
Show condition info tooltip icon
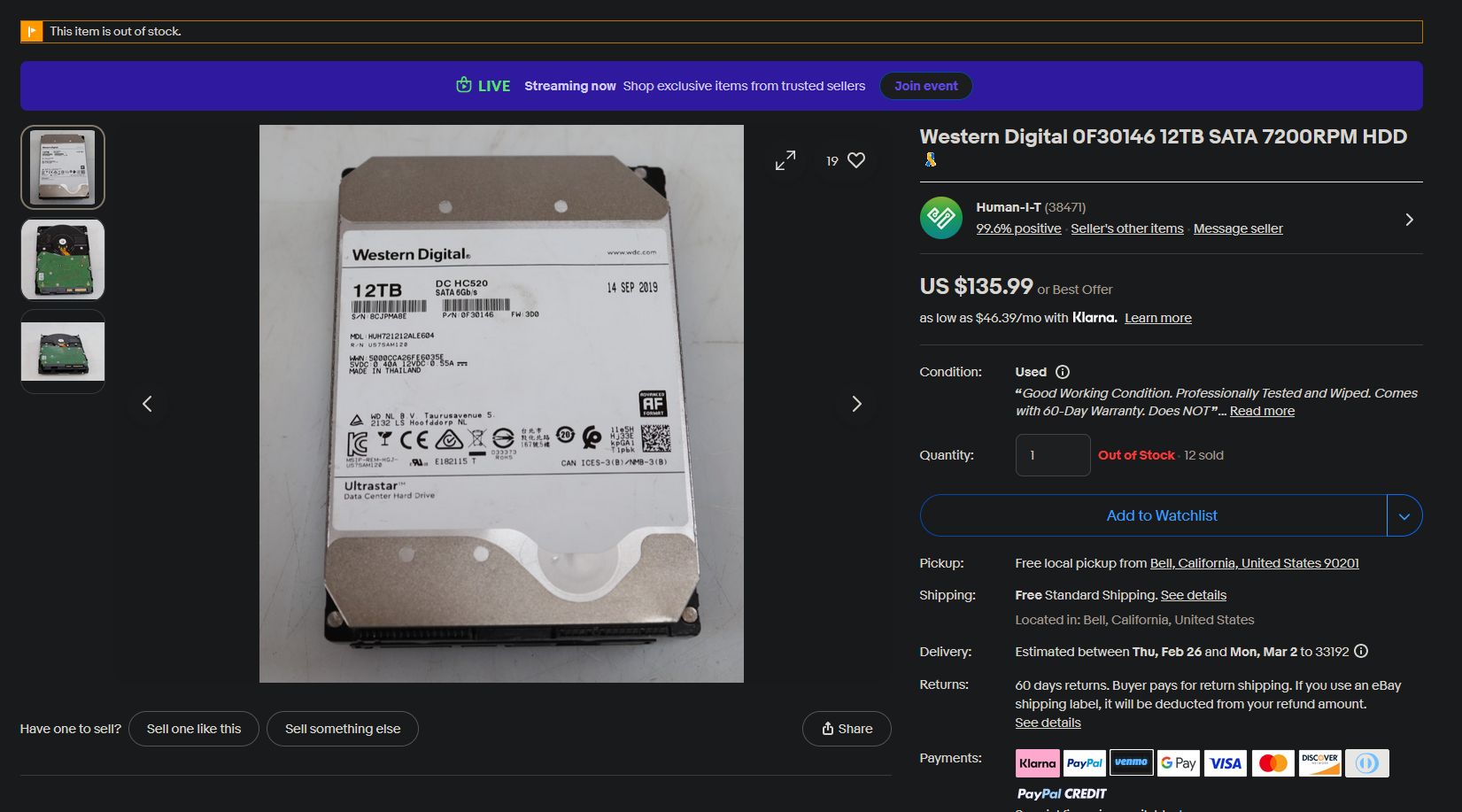pos(1063,372)
